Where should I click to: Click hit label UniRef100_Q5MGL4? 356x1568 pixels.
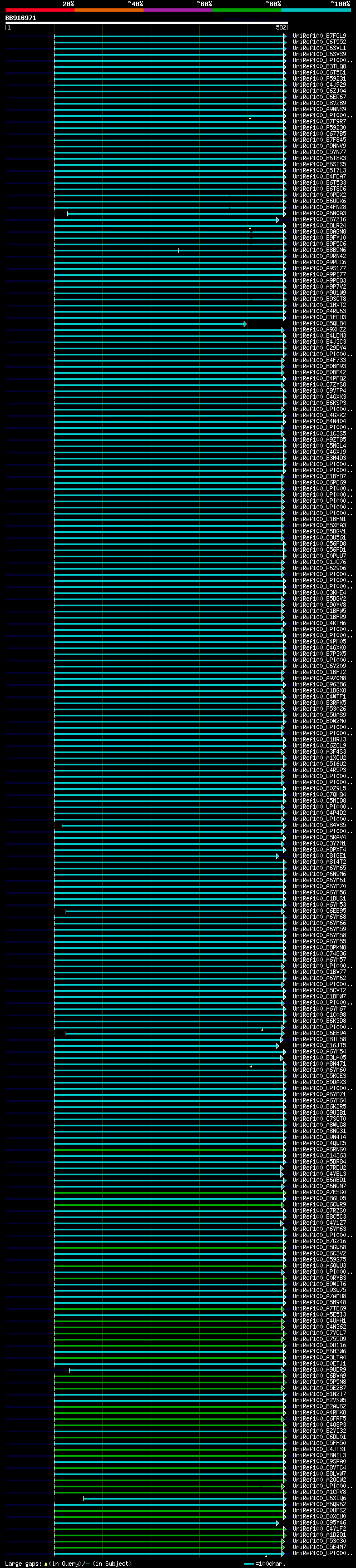[x=319, y=446]
